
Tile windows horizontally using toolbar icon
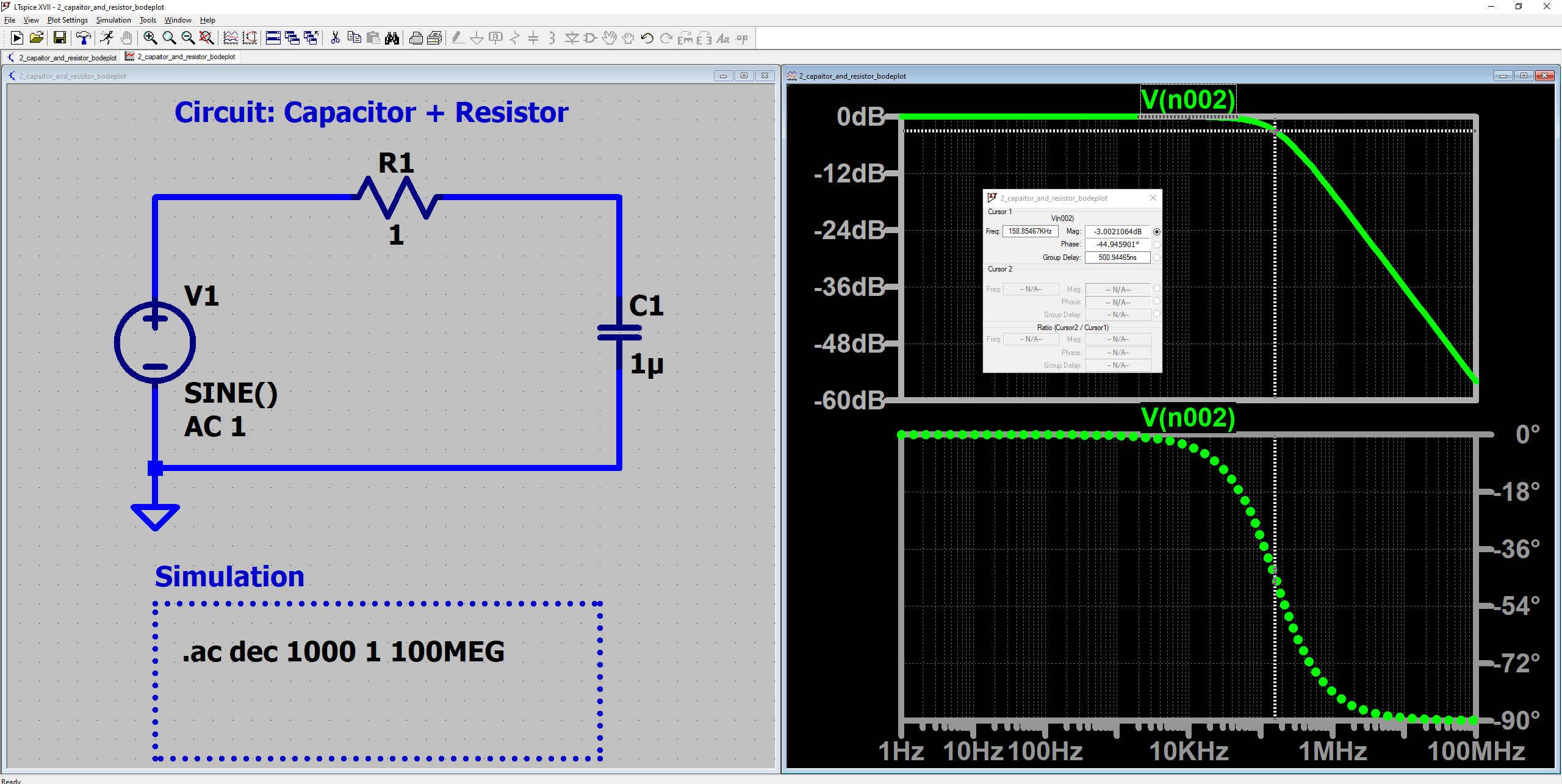pos(273,38)
